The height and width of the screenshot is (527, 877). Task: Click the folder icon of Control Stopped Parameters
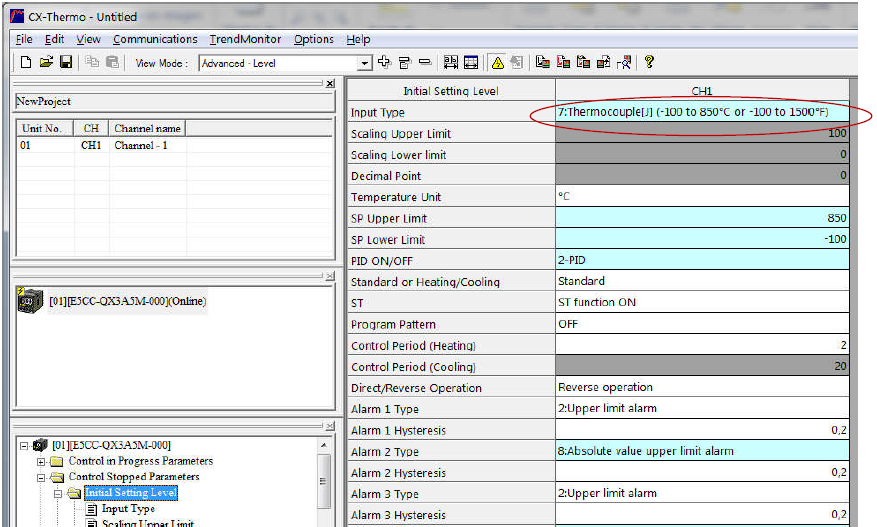click(56, 477)
